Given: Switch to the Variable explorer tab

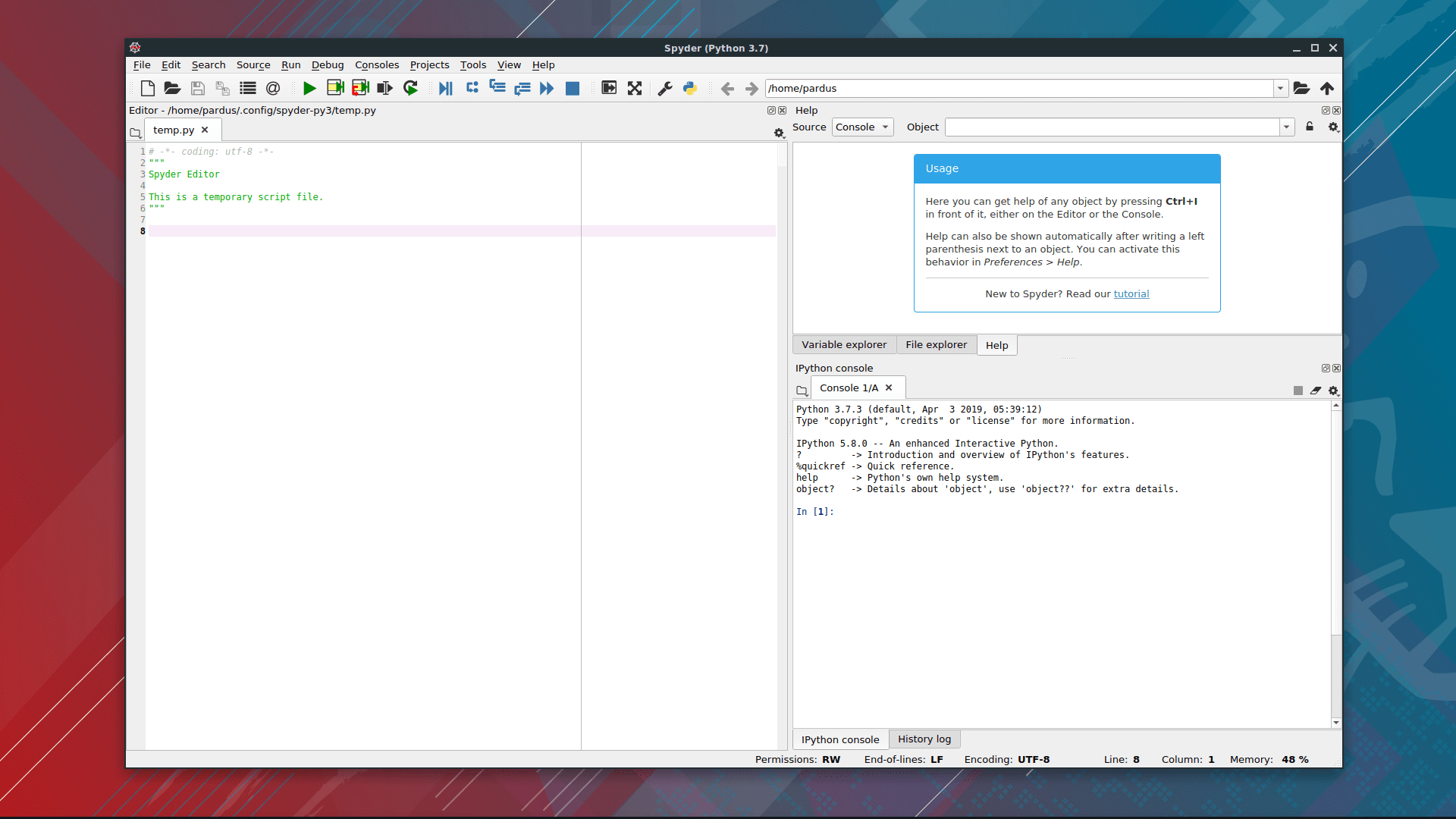Looking at the screenshot, I should pos(844,345).
